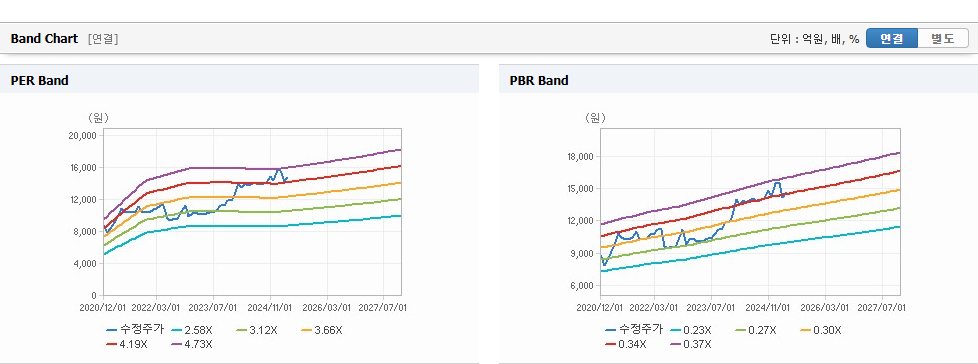Click the PBR Band chart plot area
Image resolution: width=978 pixels, height=364 pixels.
pos(751,212)
